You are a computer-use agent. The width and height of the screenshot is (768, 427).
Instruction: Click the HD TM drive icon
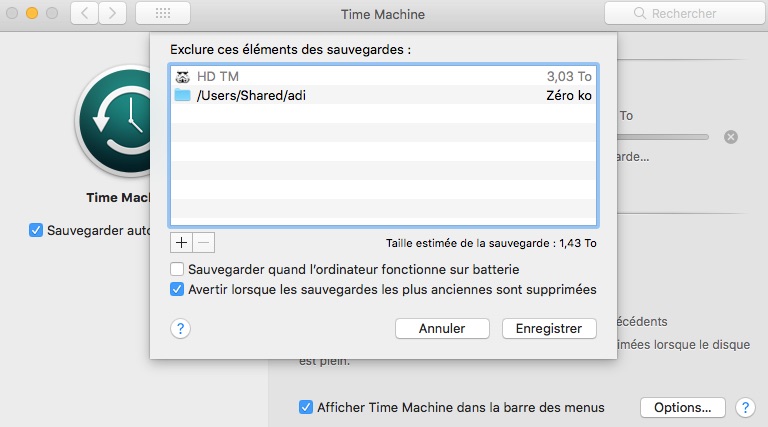tap(182, 76)
